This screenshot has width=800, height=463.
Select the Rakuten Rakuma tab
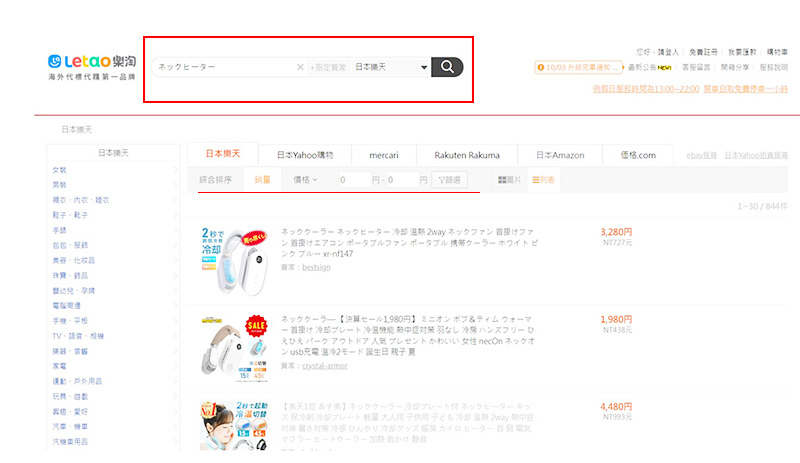click(x=467, y=155)
